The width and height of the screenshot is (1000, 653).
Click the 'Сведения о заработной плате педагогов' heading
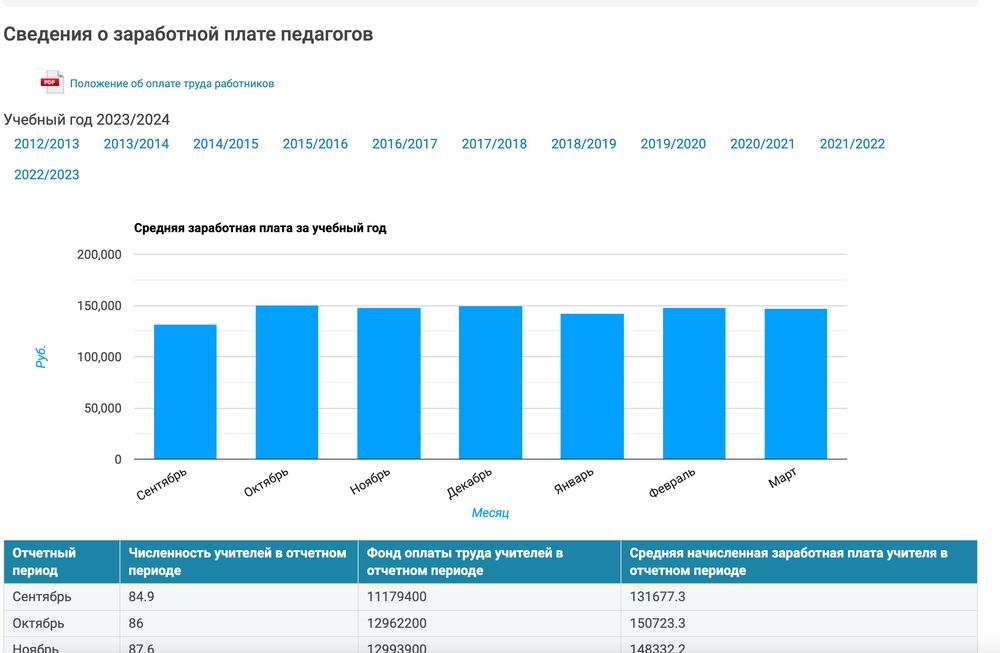coord(188,34)
